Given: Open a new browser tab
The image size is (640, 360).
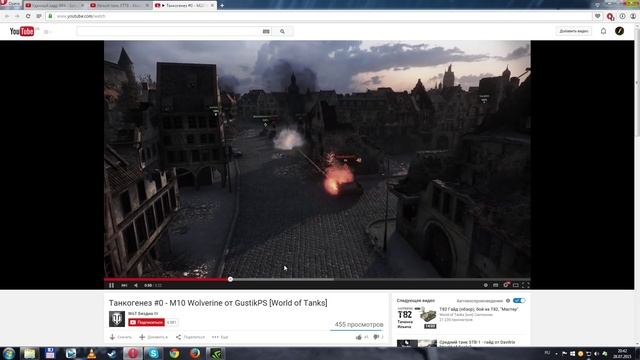Looking at the screenshot, I should (222, 5).
